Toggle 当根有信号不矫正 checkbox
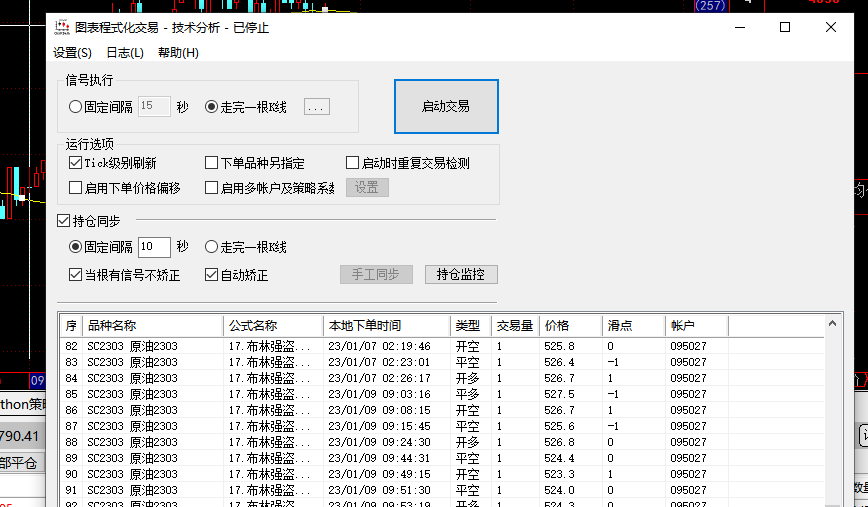Image resolution: width=868 pixels, height=507 pixels. 75,275
